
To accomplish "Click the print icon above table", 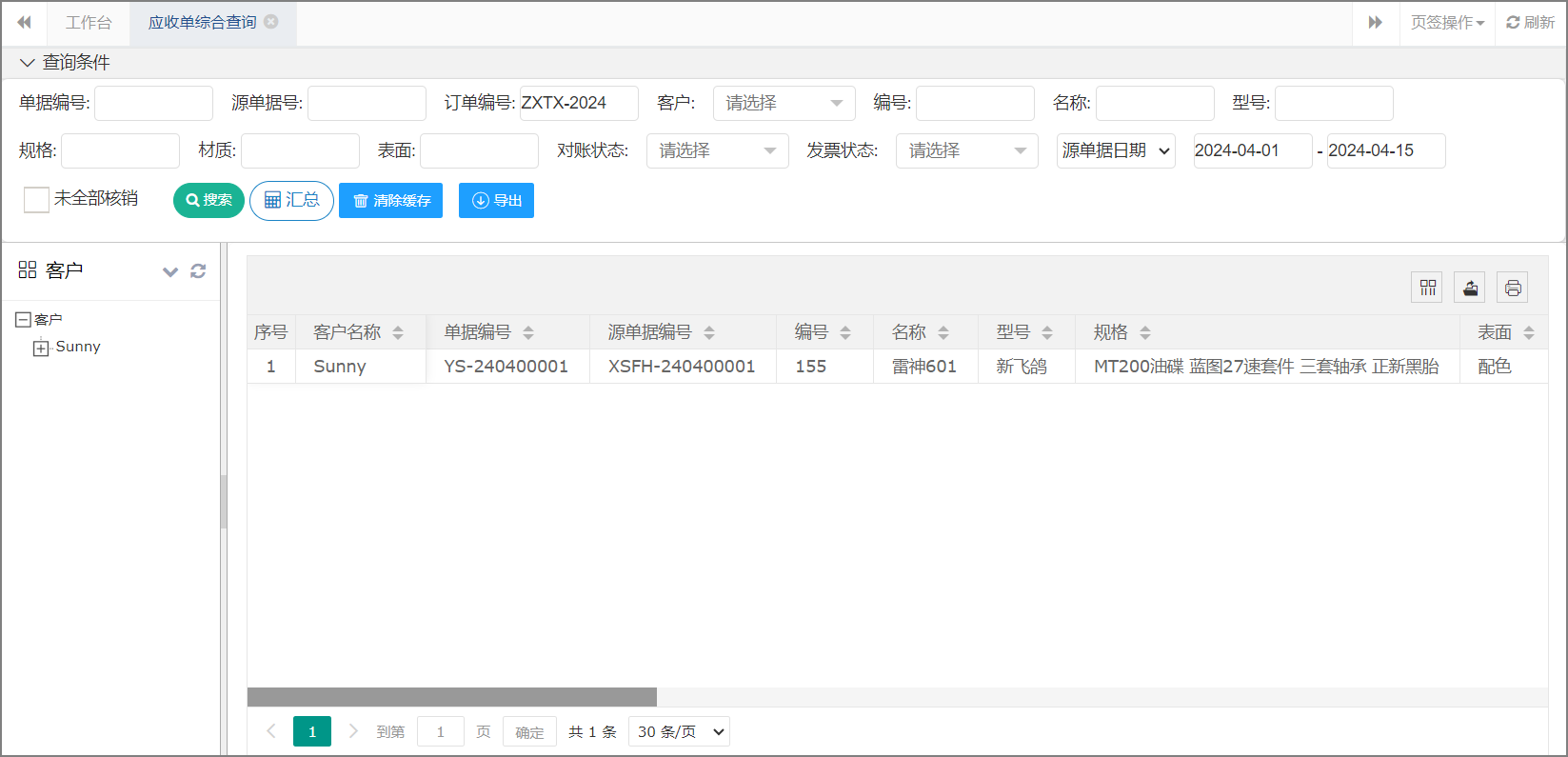I will [1513, 288].
